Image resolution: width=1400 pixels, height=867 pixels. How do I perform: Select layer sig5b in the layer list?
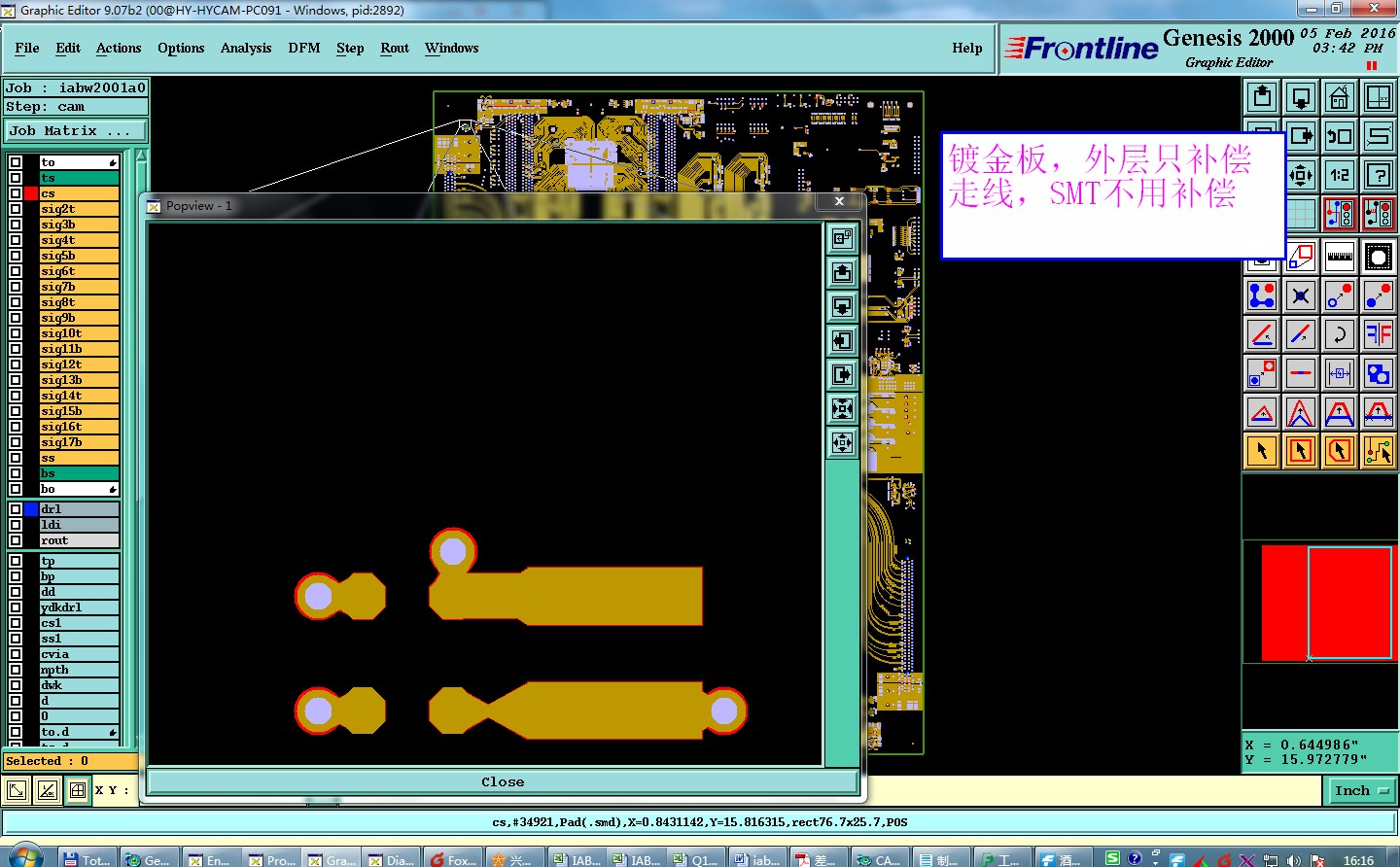tap(79, 256)
